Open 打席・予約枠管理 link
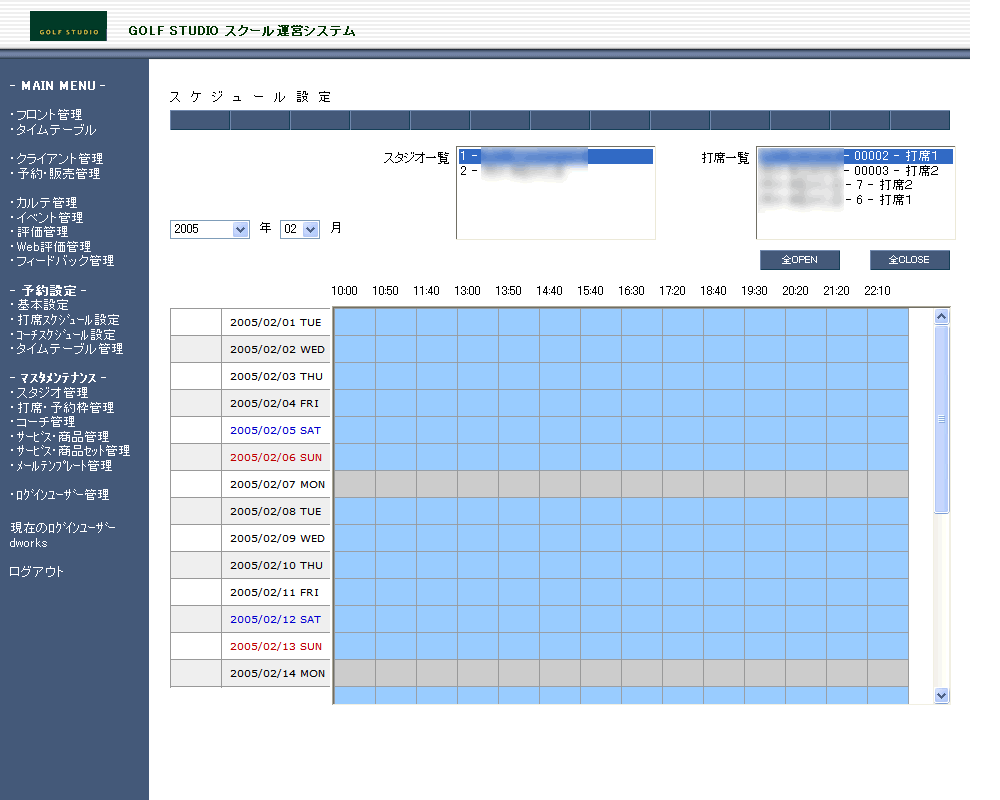This screenshot has height=800, width=1000. pos(65,407)
